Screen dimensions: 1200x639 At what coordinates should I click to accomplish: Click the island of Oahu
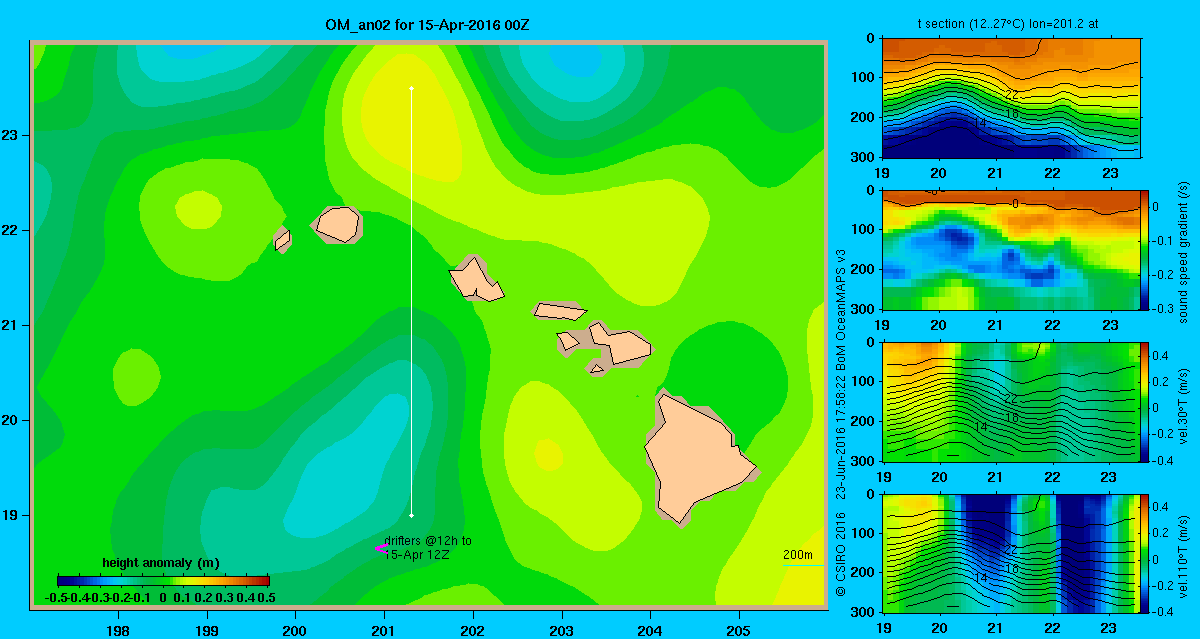click(x=475, y=280)
